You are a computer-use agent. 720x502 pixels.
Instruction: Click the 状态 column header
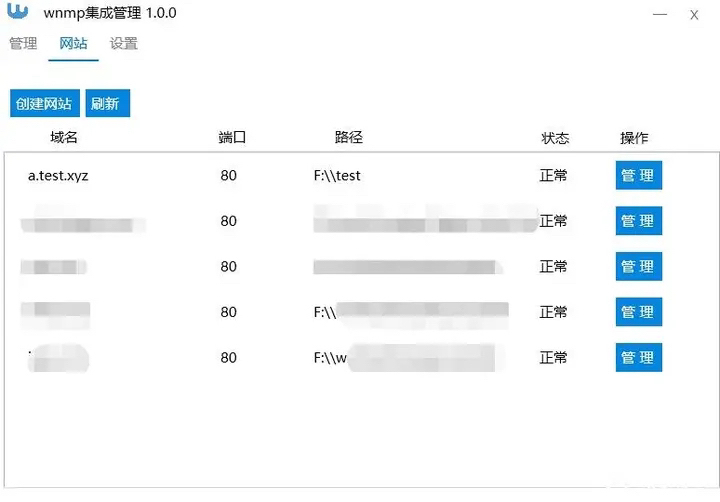[555, 138]
